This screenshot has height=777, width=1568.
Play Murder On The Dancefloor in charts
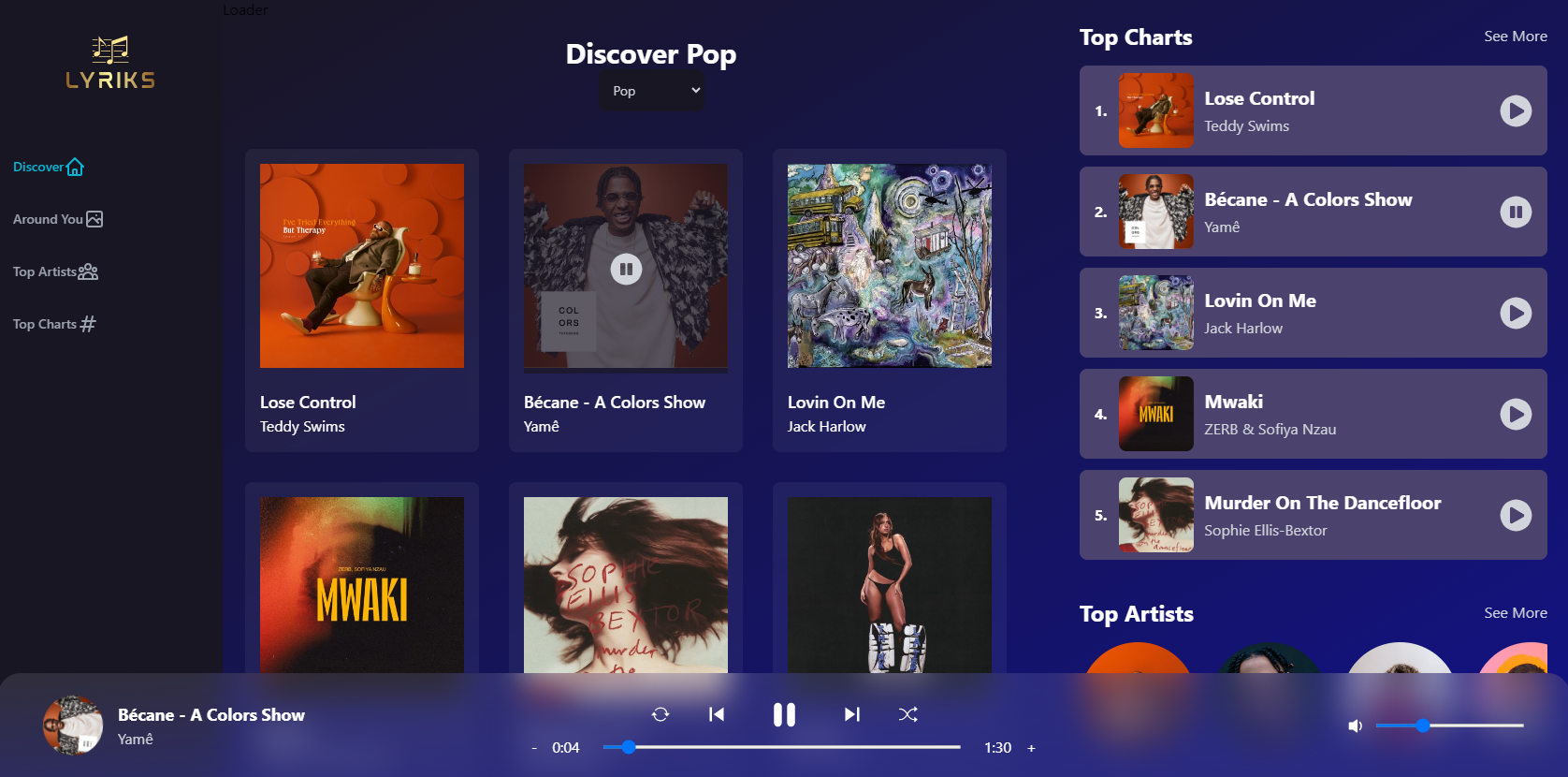pyautogui.click(x=1516, y=515)
